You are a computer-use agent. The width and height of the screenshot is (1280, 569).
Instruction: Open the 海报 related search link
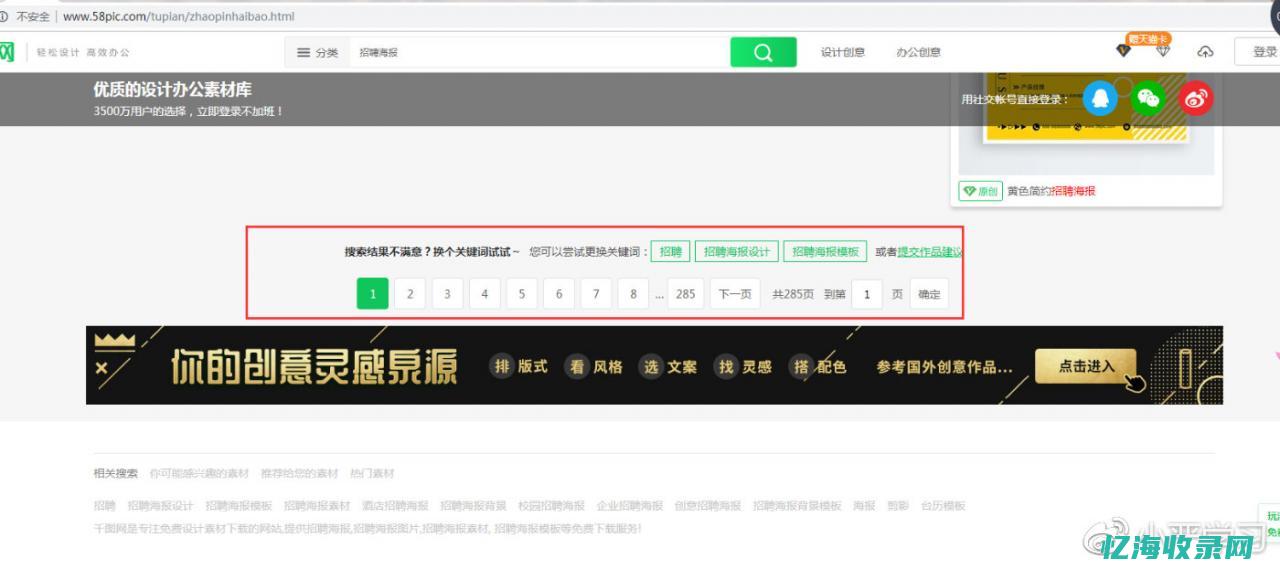864,506
